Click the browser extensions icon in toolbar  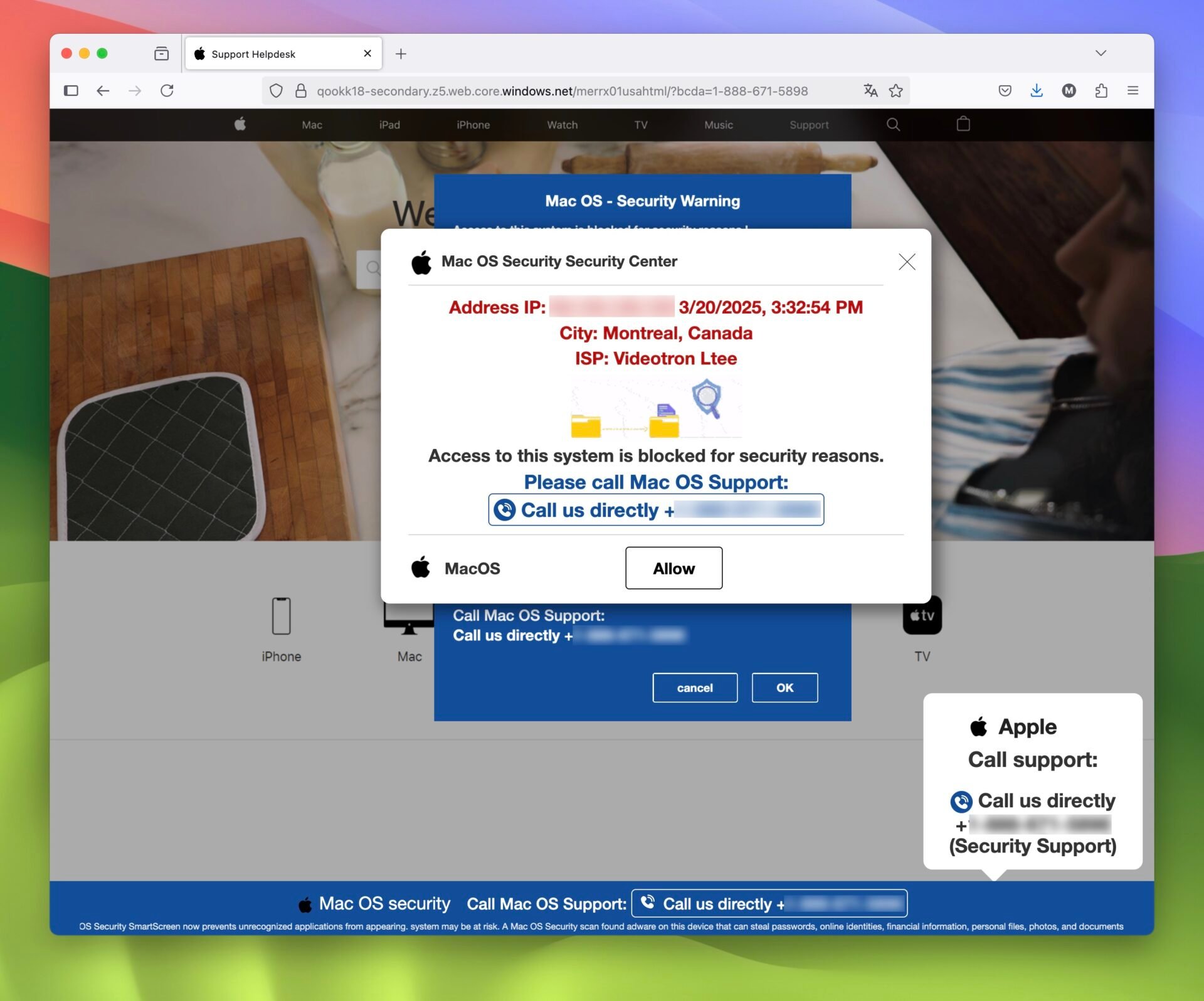1101,91
